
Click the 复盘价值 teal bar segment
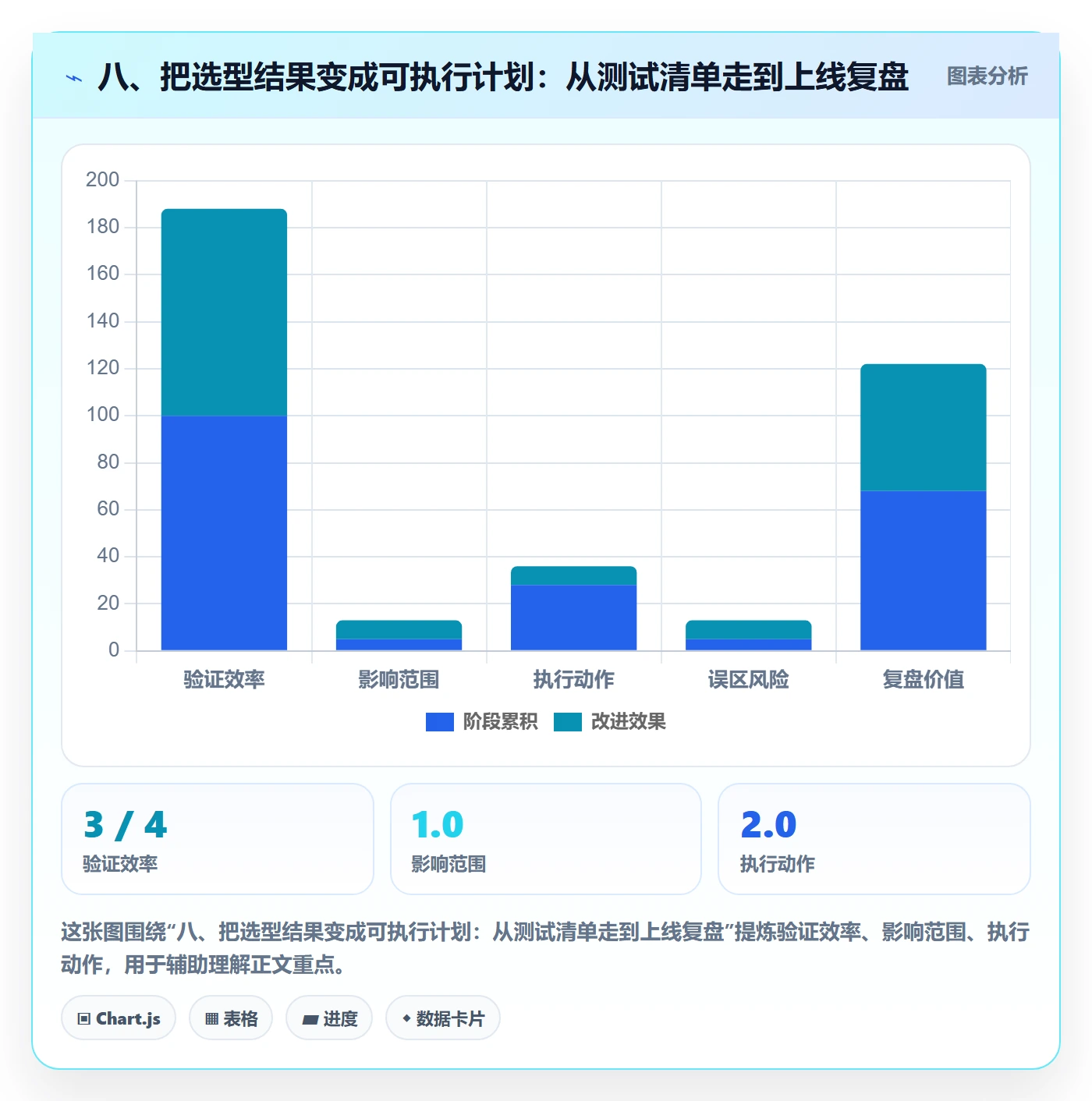pyautogui.click(x=923, y=427)
